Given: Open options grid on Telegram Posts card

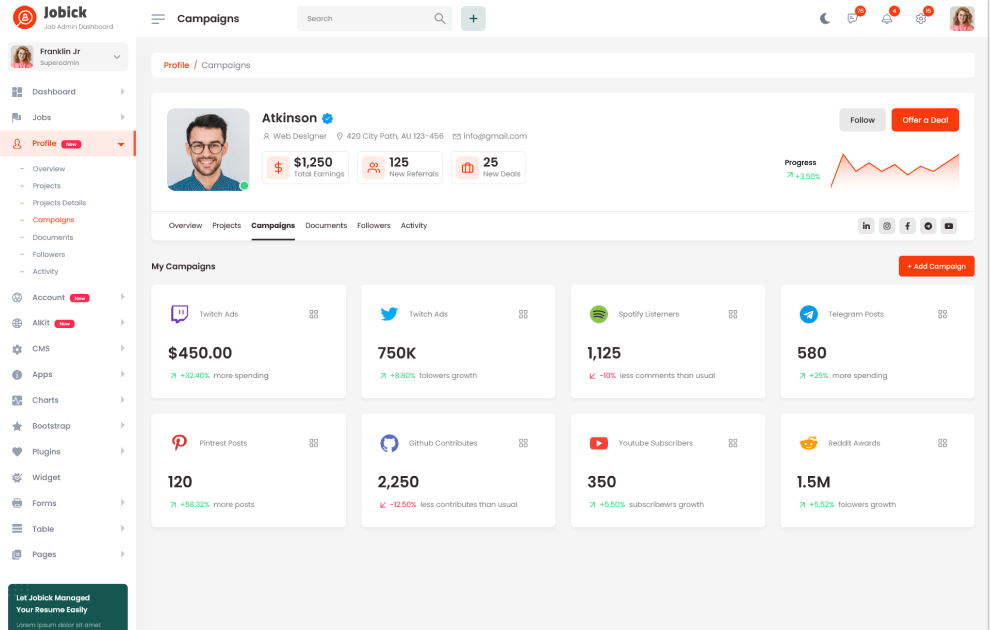Looking at the screenshot, I should (943, 314).
